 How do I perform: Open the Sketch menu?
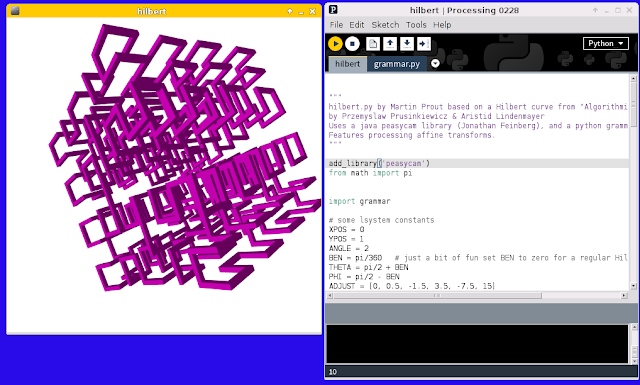(x=385, y=25)
